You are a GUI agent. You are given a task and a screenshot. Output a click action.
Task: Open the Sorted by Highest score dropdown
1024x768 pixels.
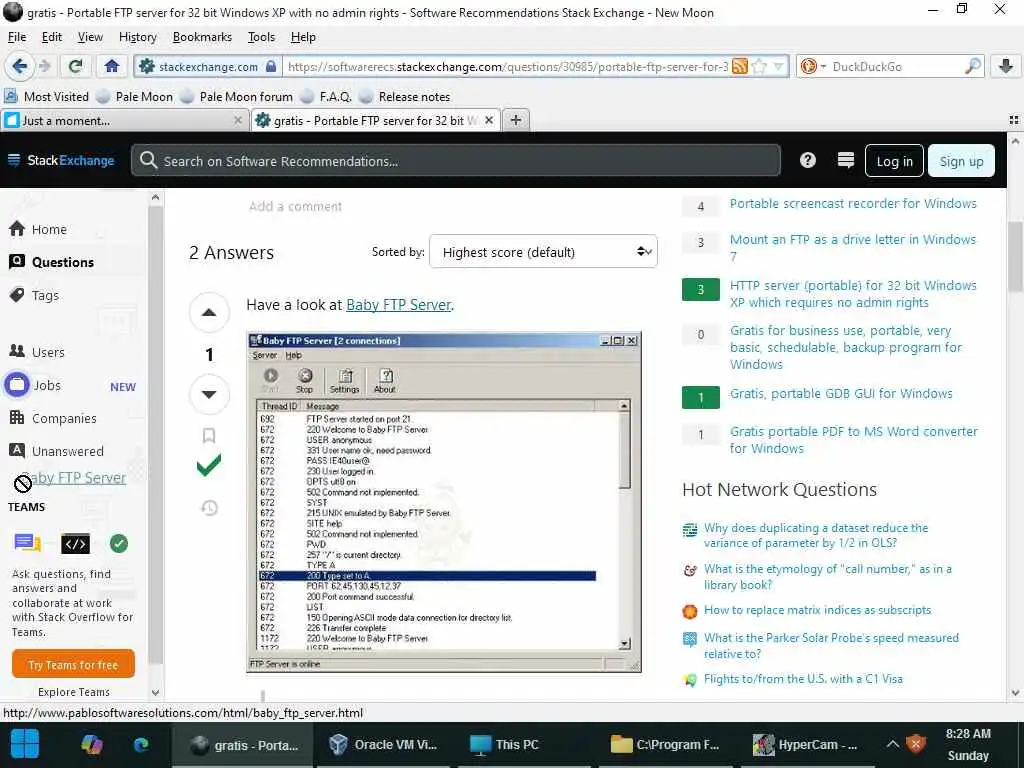pos(543,252)
